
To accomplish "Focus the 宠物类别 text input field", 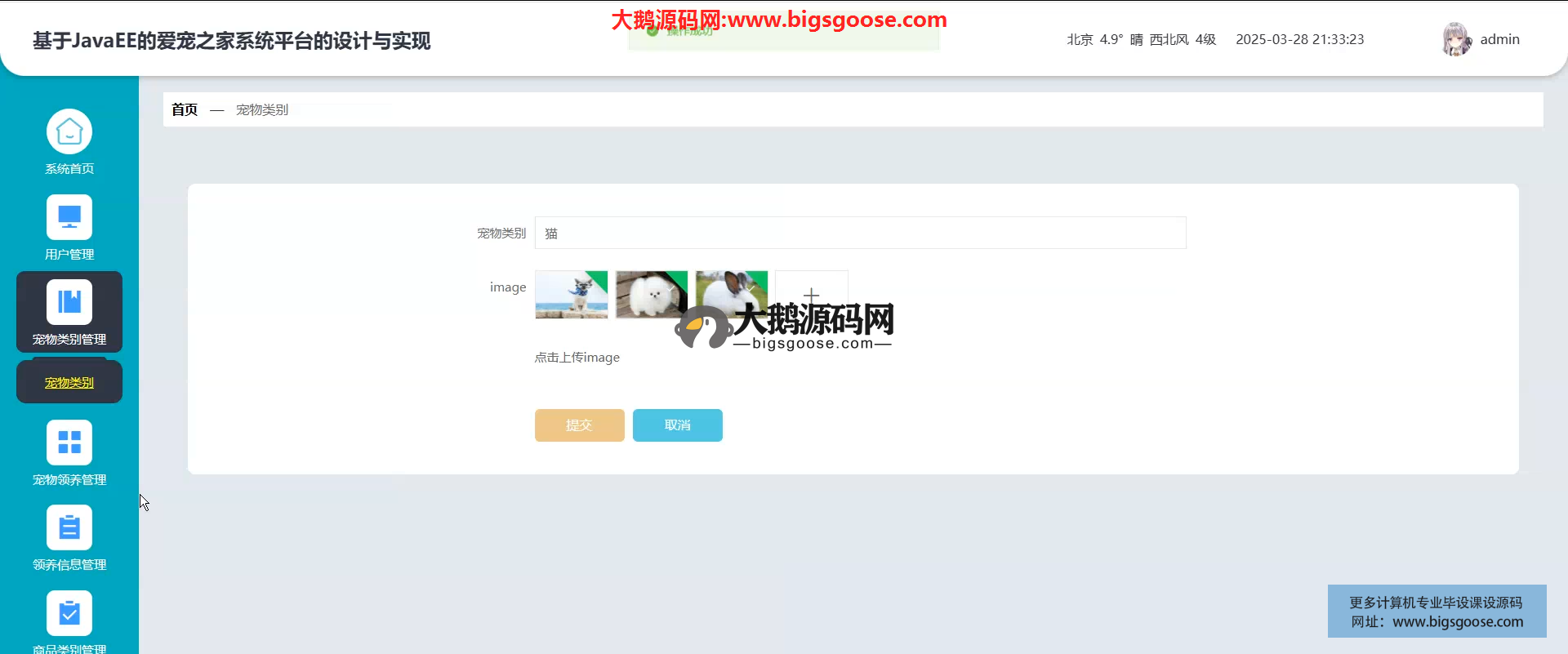I will pyautogui.click(x=860, y=234).
